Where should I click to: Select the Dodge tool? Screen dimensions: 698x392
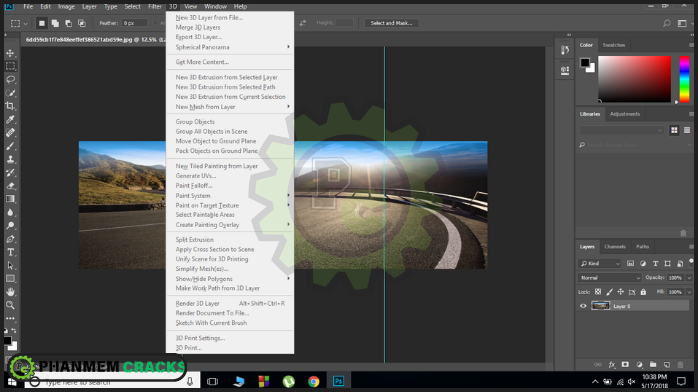[x=10, y=226]
